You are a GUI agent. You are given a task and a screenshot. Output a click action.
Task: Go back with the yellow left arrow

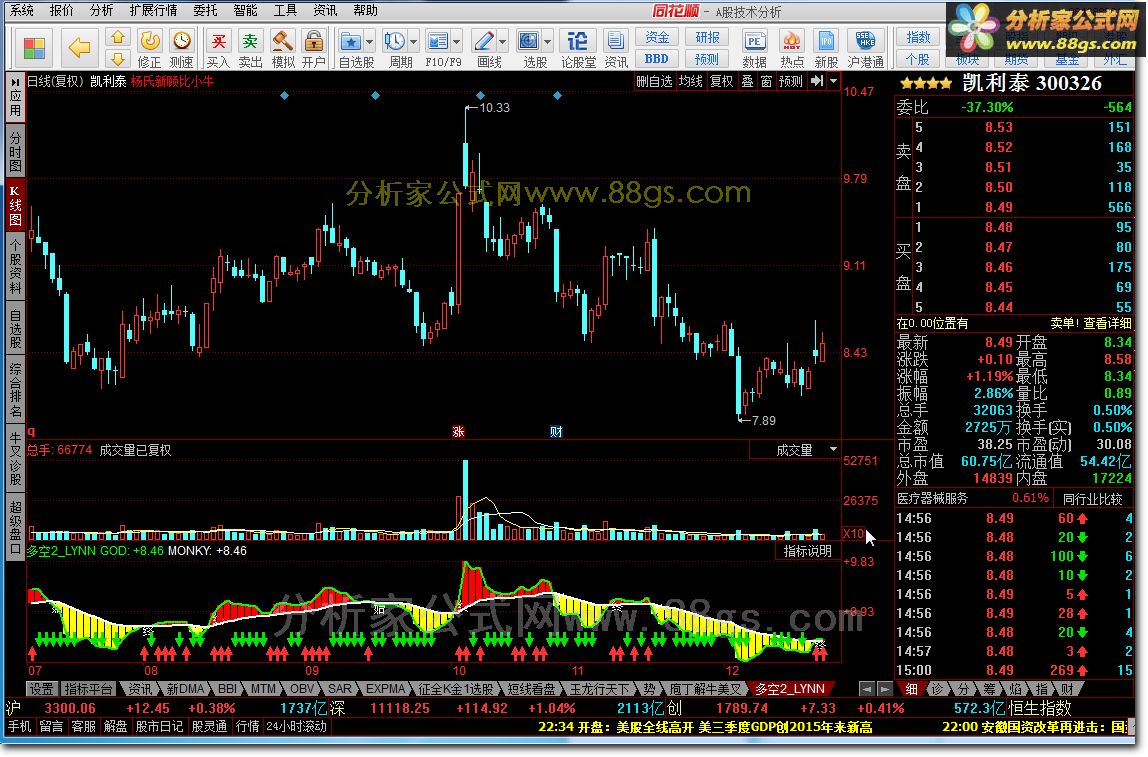tap(79, 48)
